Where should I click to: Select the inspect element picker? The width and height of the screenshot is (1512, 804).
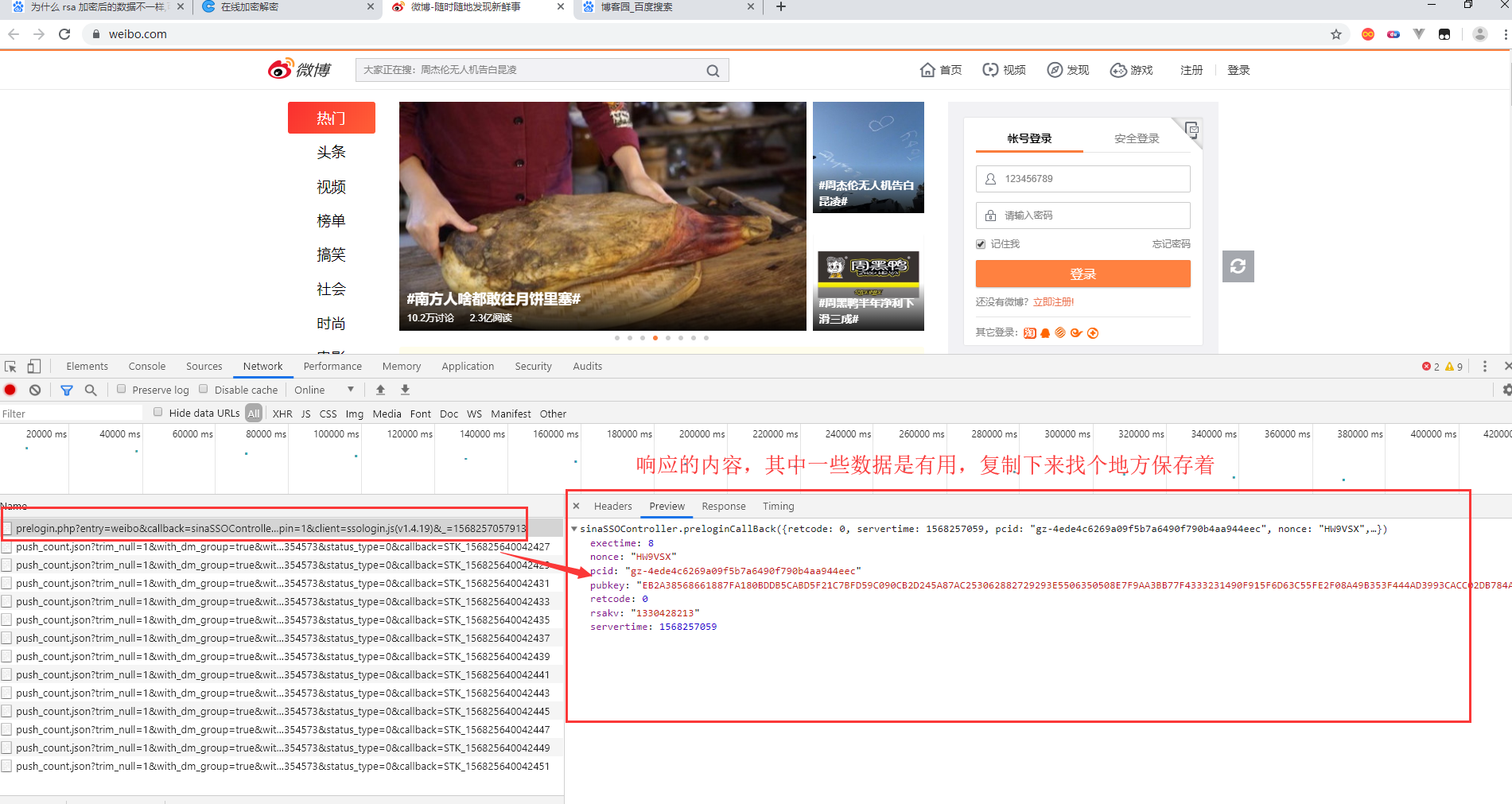(x=10, y=367)
